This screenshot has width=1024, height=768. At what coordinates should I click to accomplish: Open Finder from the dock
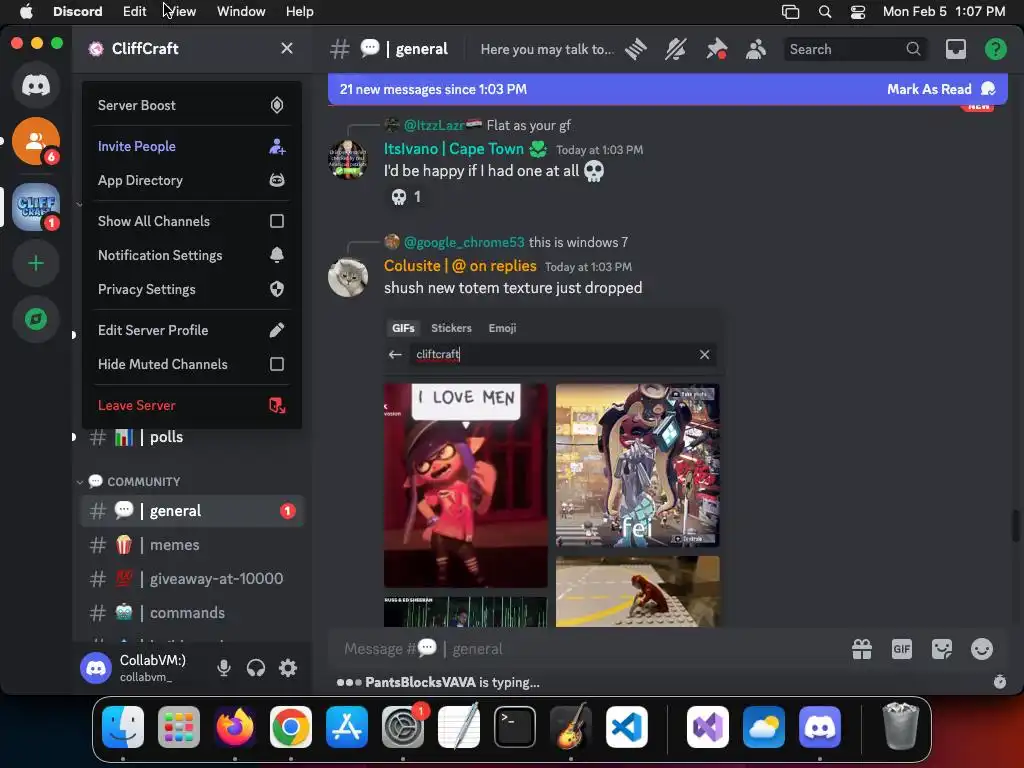tap(123, 727)
